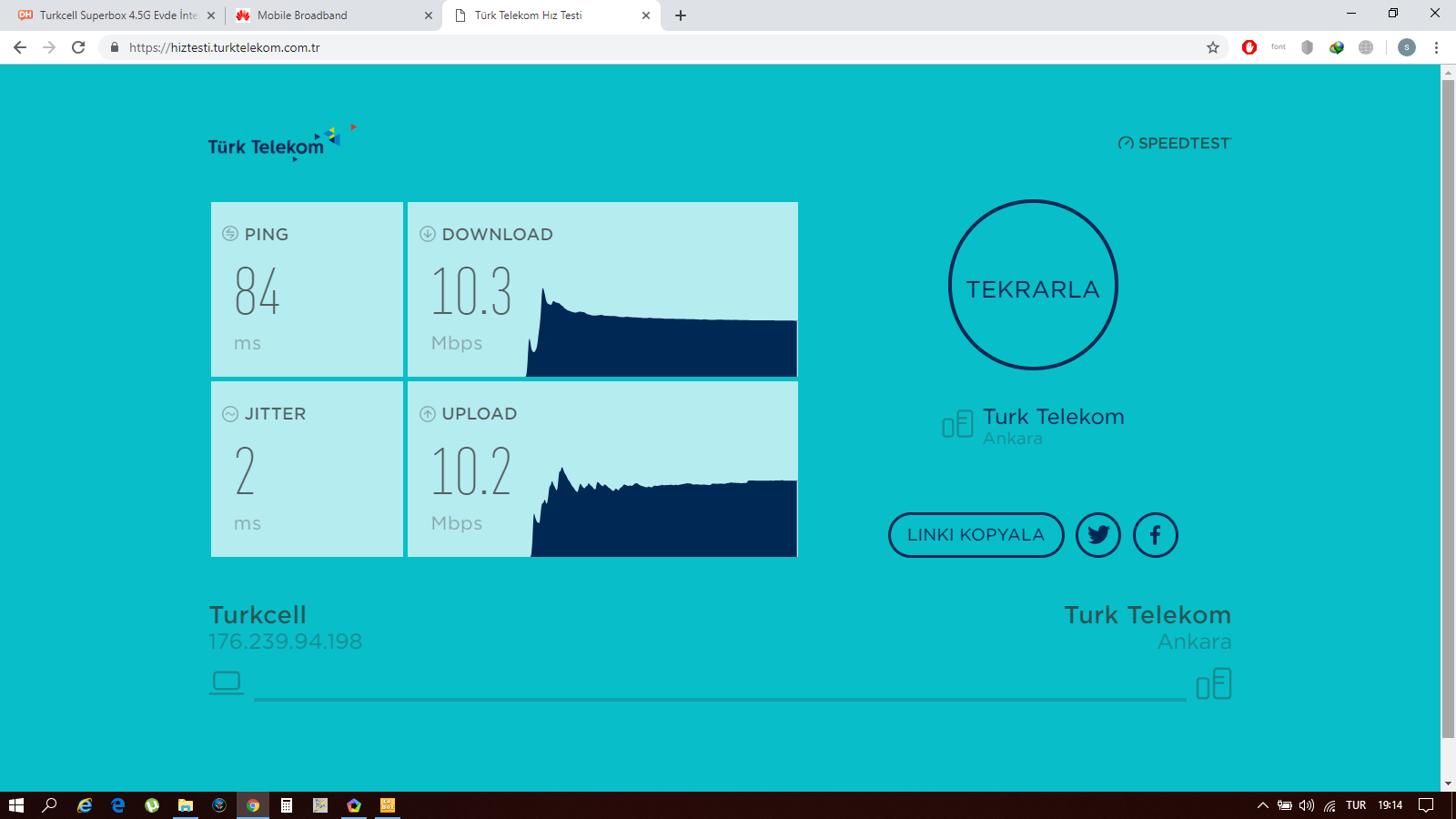Launch Internet Explorer from taskbar

pos(85,805)
